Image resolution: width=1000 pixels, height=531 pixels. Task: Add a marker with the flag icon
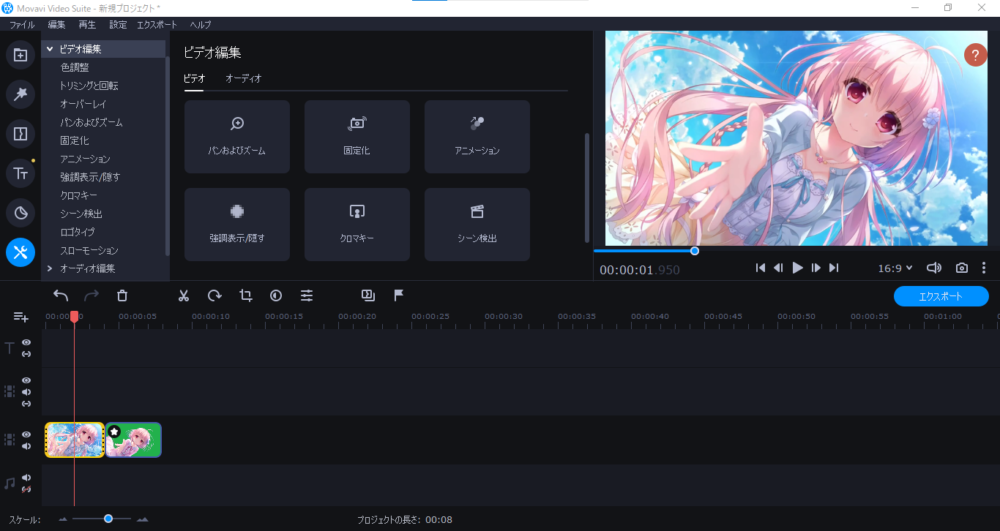pyautogui.click(x=399, y=295)
